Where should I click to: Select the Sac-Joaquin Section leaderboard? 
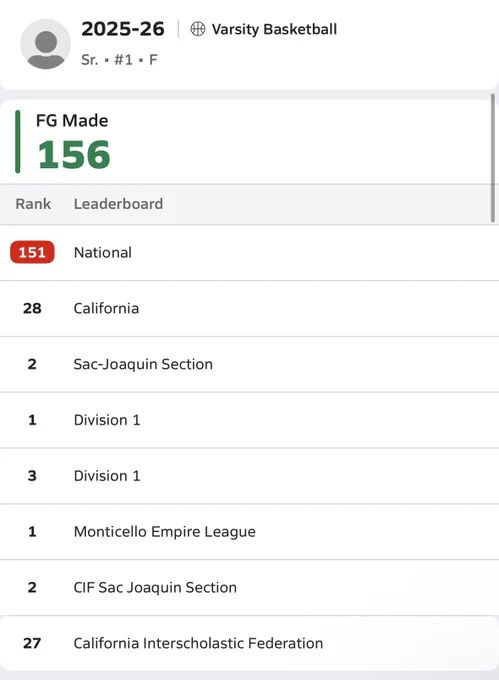tap(249, 364)
